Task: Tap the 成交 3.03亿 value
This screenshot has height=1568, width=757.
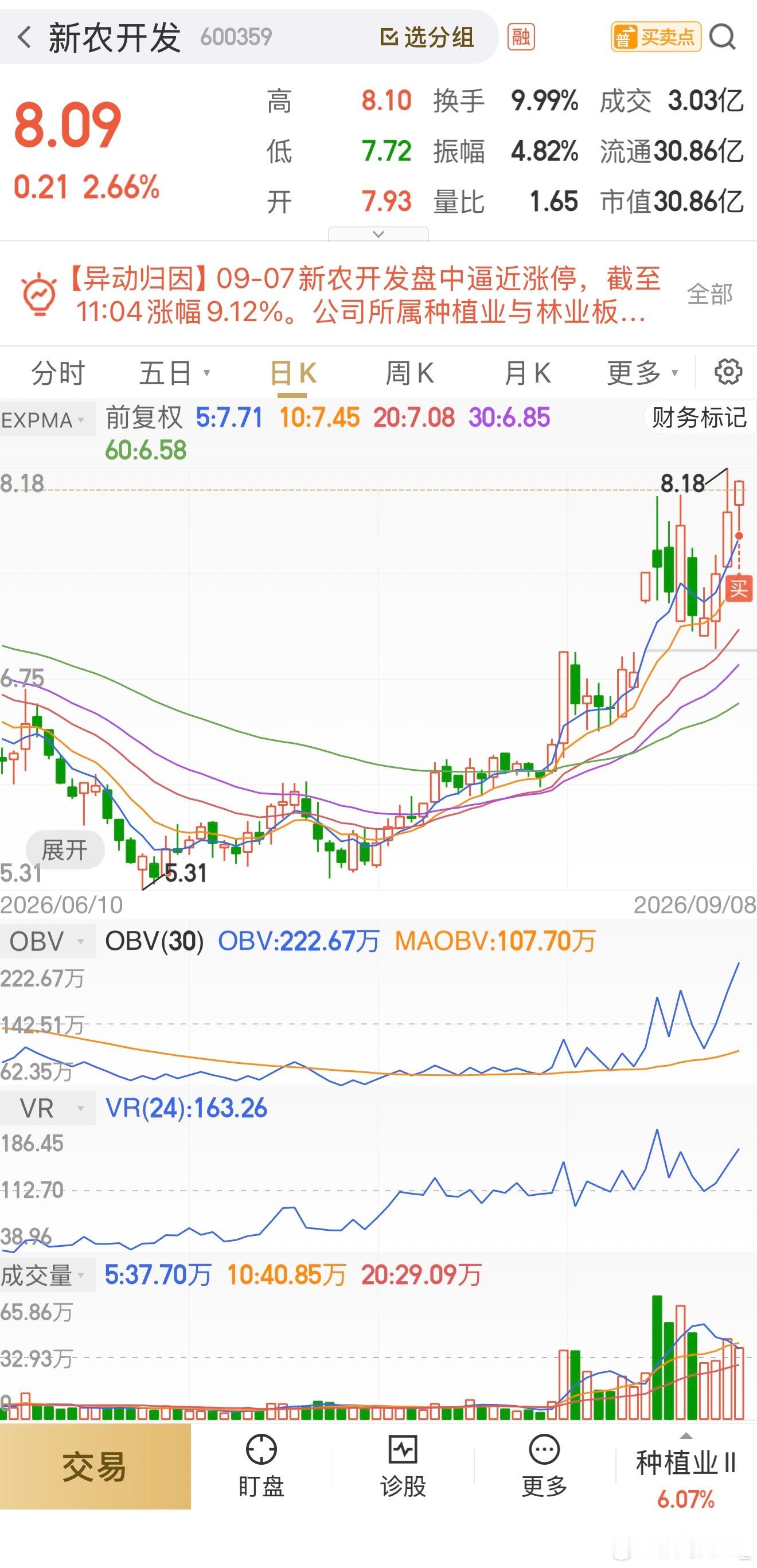Action: point(705,100)
